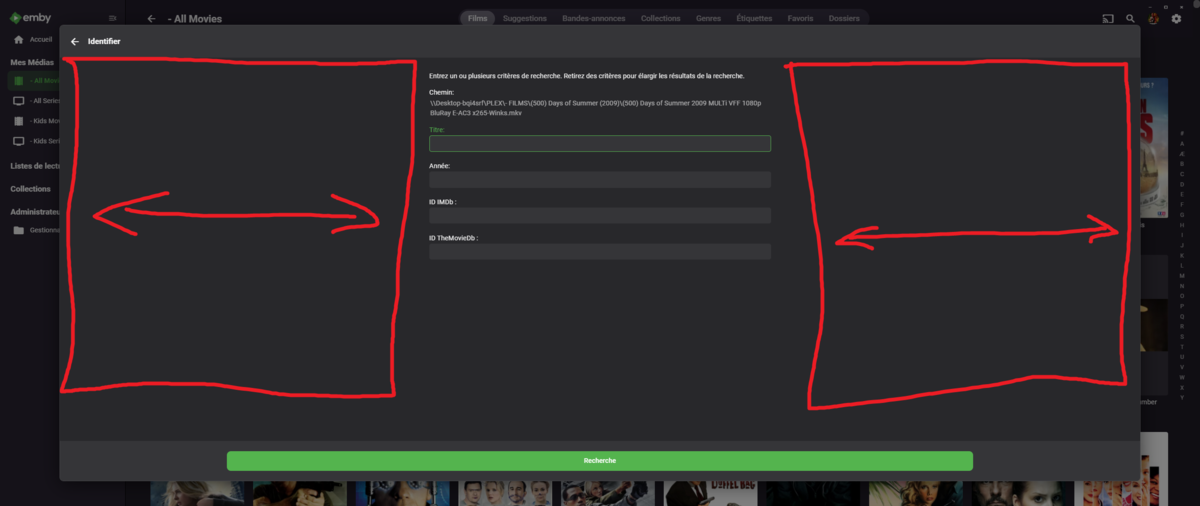Jump to letter A in alphabet picker
Image resolution: width=1200 pixels, height=506 pixels.
[x=1183, y=144]
